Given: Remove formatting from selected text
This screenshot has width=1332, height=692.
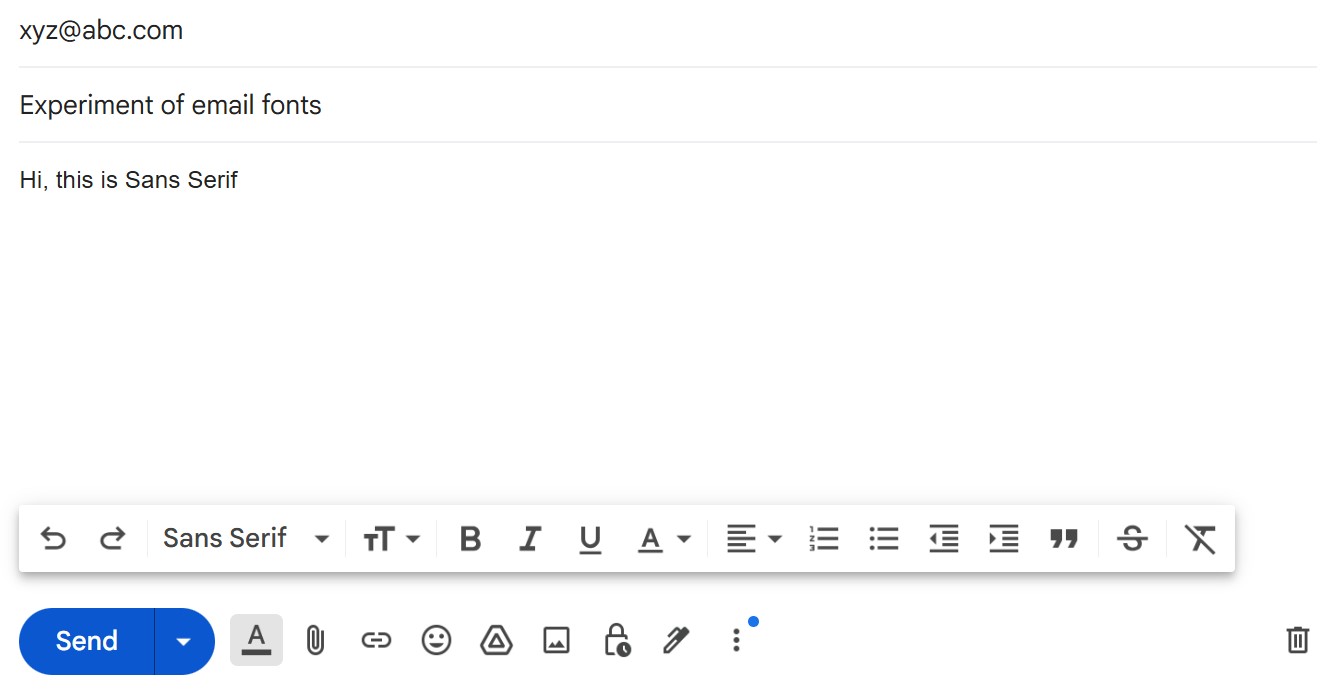Looking at the screenshot, I should point(1200,538).
